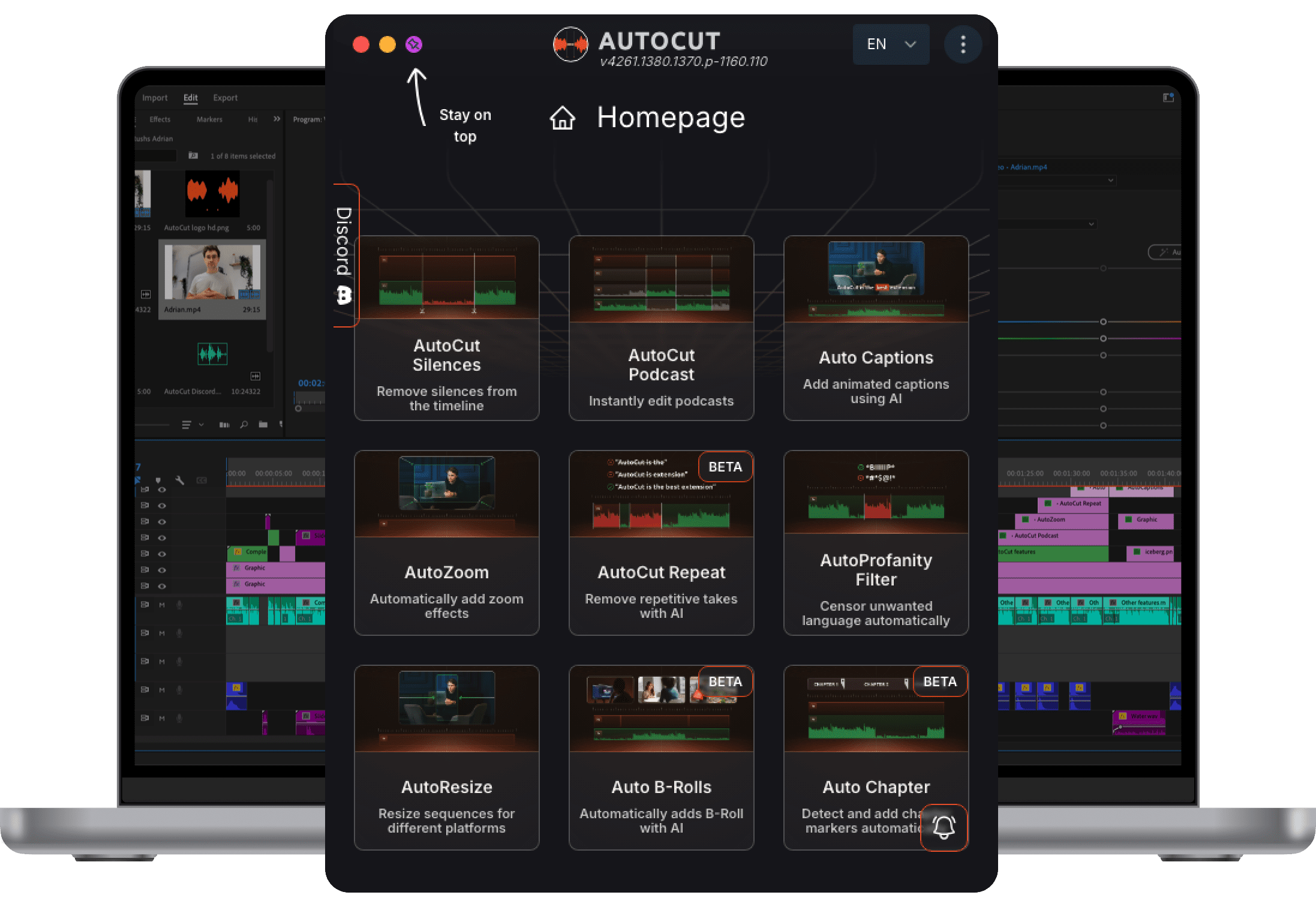This screenshot has height=907, width=1316.
Task: Switch to the Export tab
Action: pyautogui.click(x=225, y=98)
